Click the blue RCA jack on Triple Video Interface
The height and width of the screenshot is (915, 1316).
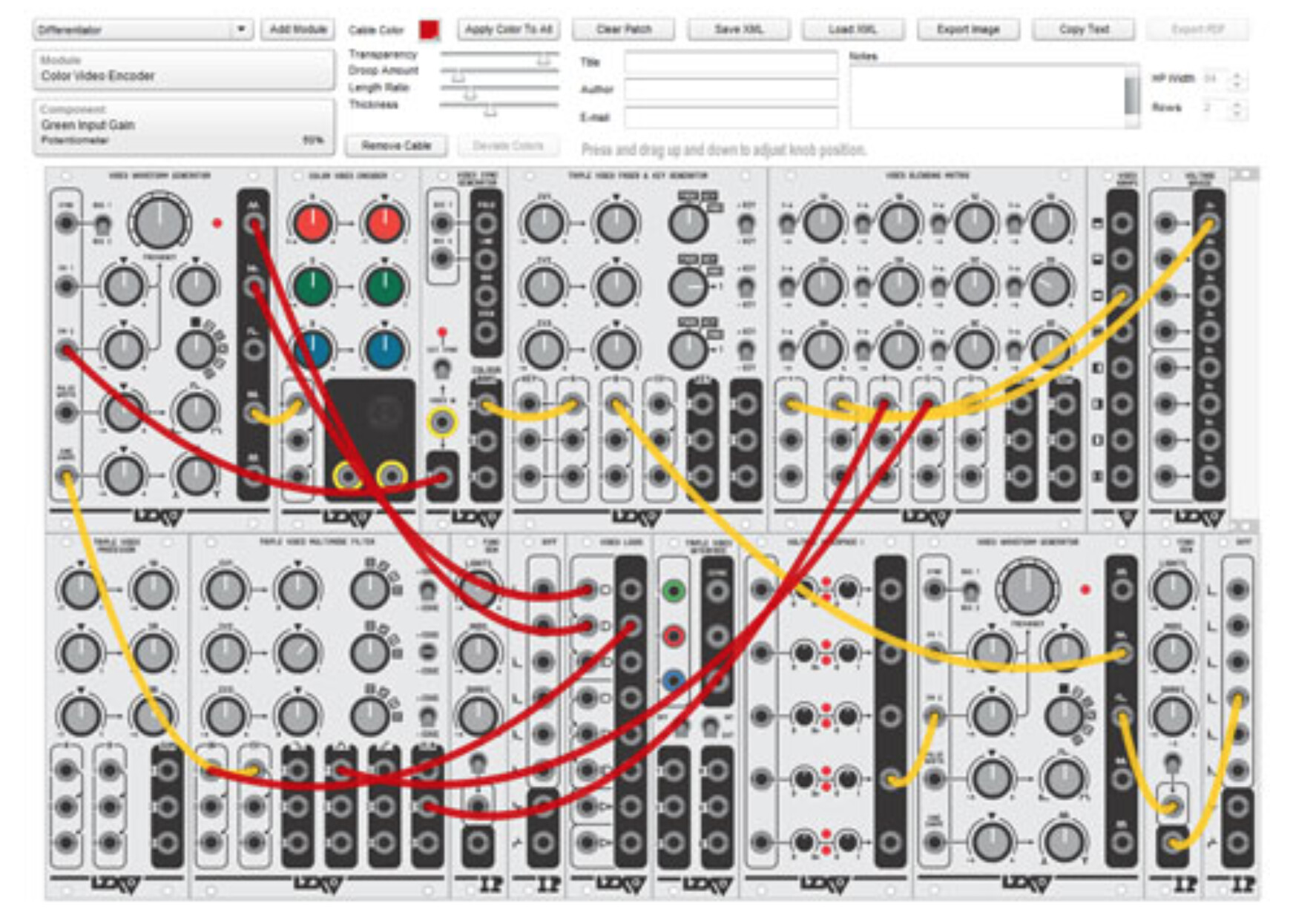click(x=673, y=679)
